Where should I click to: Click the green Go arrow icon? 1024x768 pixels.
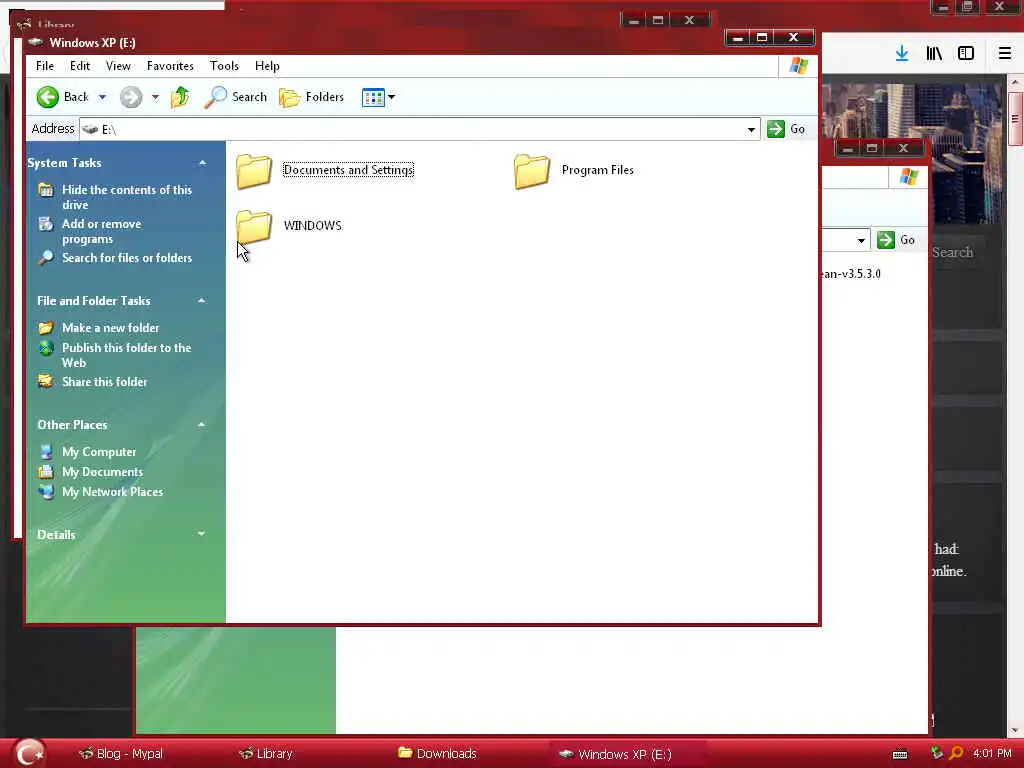776,129
